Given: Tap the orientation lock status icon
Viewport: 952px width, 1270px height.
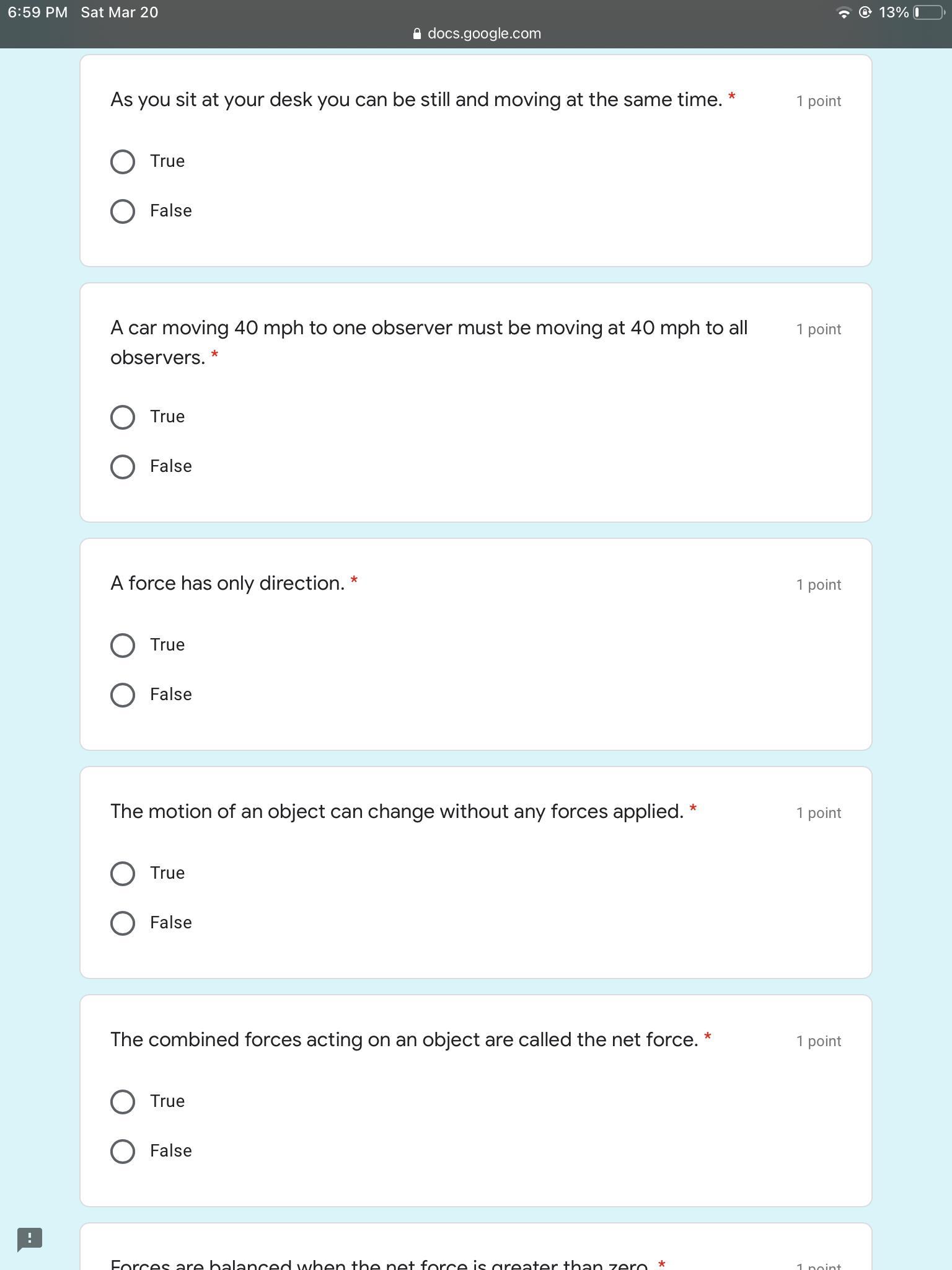Looking at the screenshot, I should coord(865,12).
